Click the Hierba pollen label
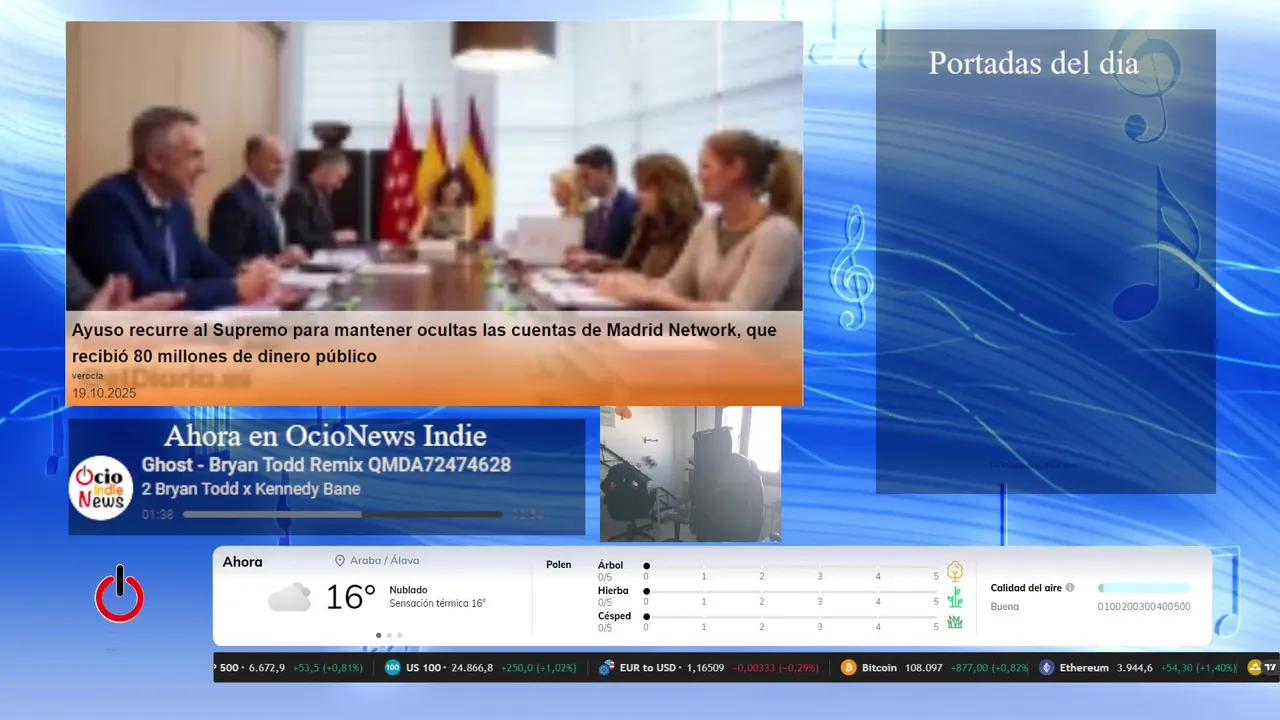Image resolution: width=1280 pixels, height=720 pixels. pos(613,591)
